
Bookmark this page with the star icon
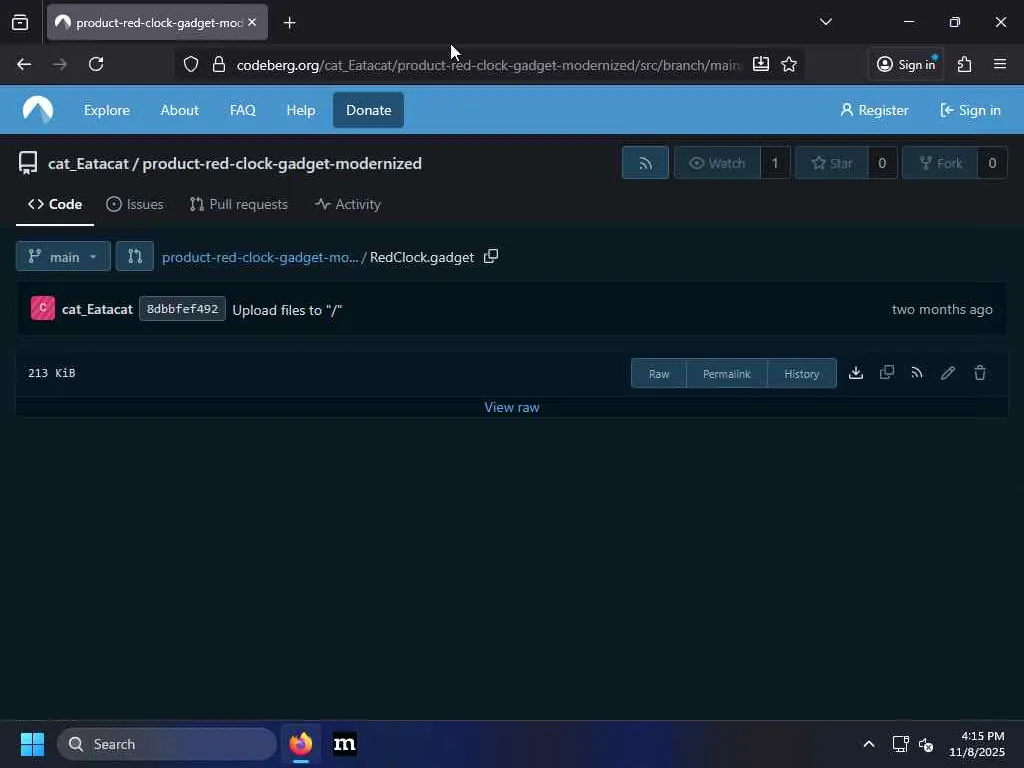point(789,64)
